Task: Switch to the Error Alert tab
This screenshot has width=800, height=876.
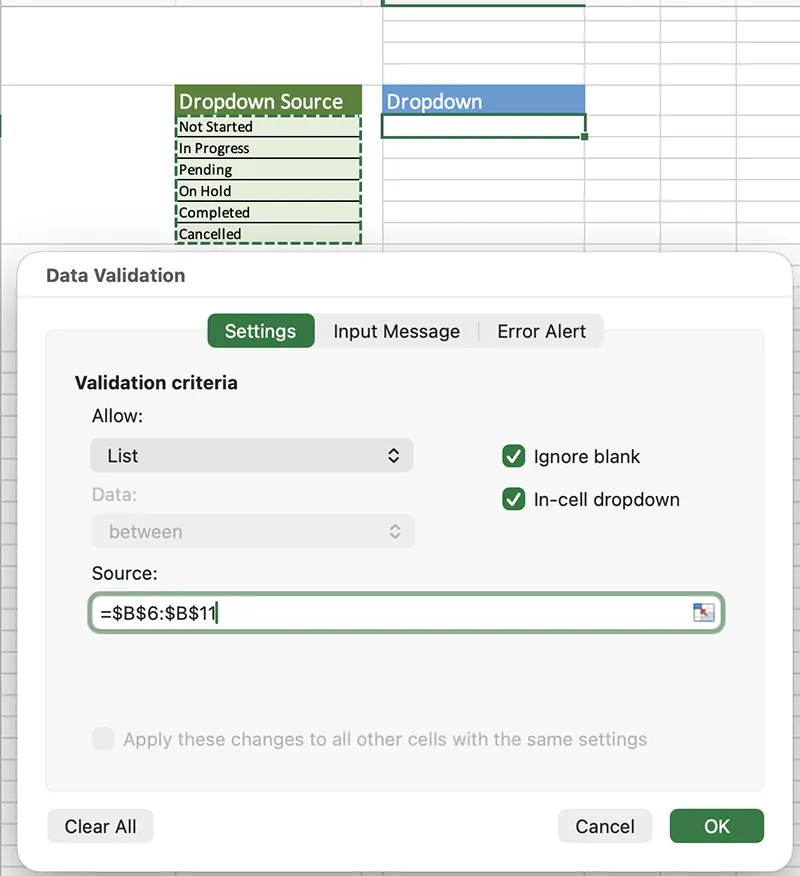Action: (x=541, y=331)
